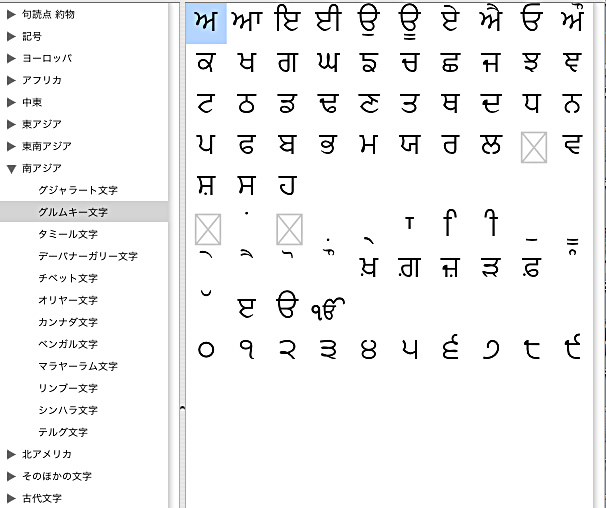
Task: Expand the 北アメリカ disclosure triangle
Action: [12, 455]
